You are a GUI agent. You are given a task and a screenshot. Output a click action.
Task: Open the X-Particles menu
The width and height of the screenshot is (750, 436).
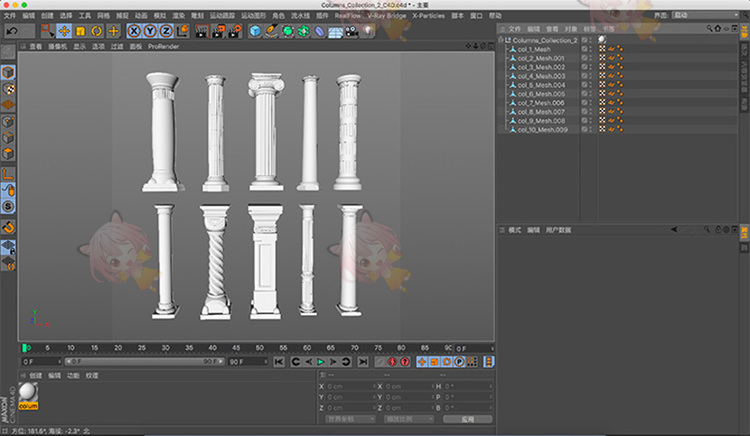tap(426, 16)
